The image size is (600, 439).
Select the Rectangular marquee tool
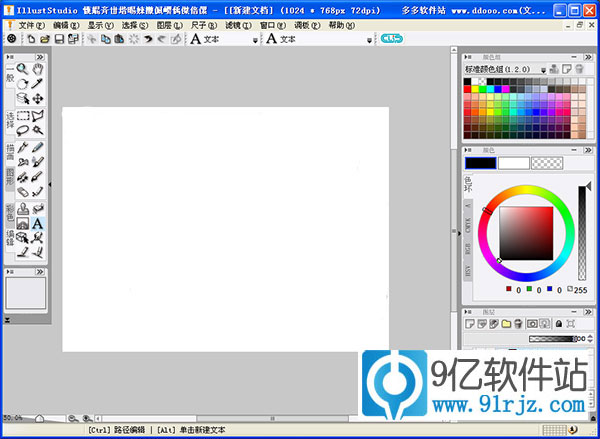click(x=23, y=116)
